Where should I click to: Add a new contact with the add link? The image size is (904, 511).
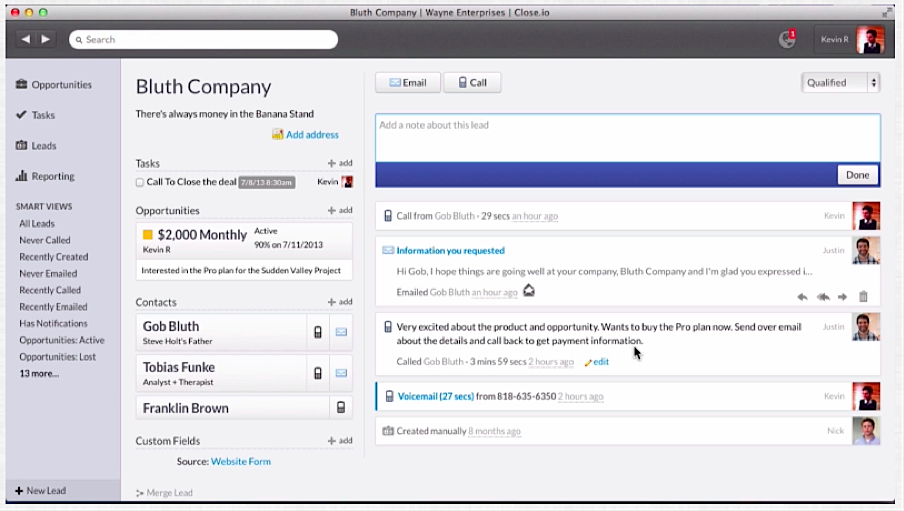[x=340, y=302]
